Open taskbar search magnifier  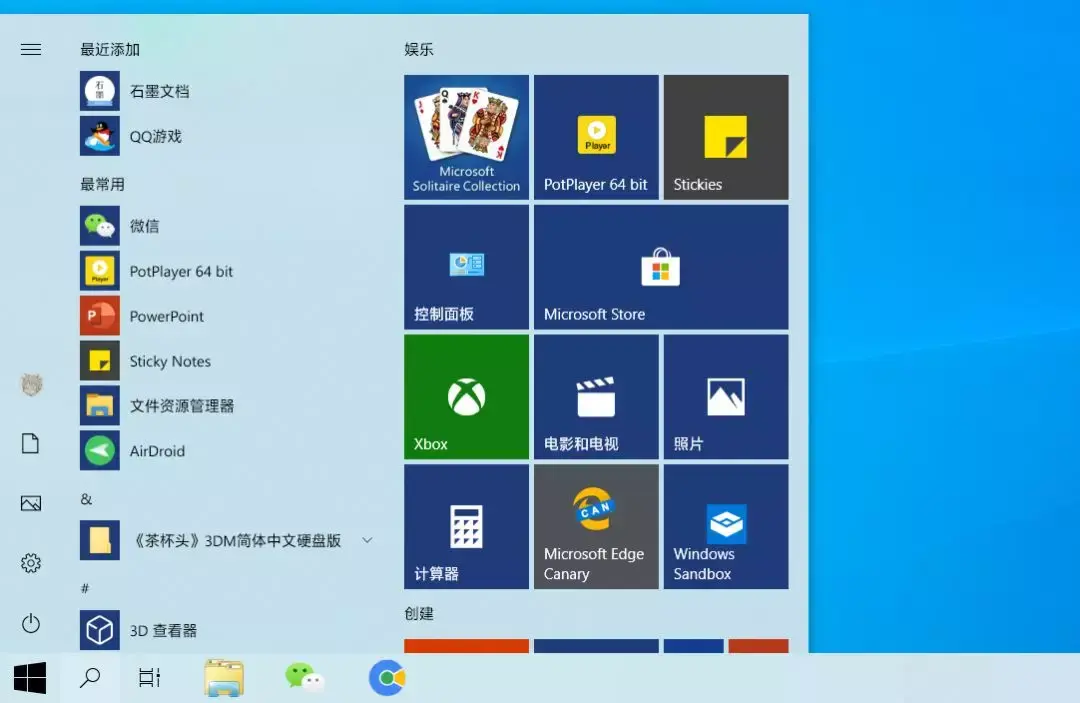tap(90, 678)
